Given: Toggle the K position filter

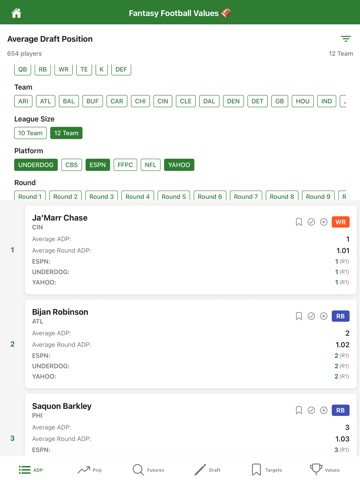Looking at the screenshot, I should click(x=101, y=69).
